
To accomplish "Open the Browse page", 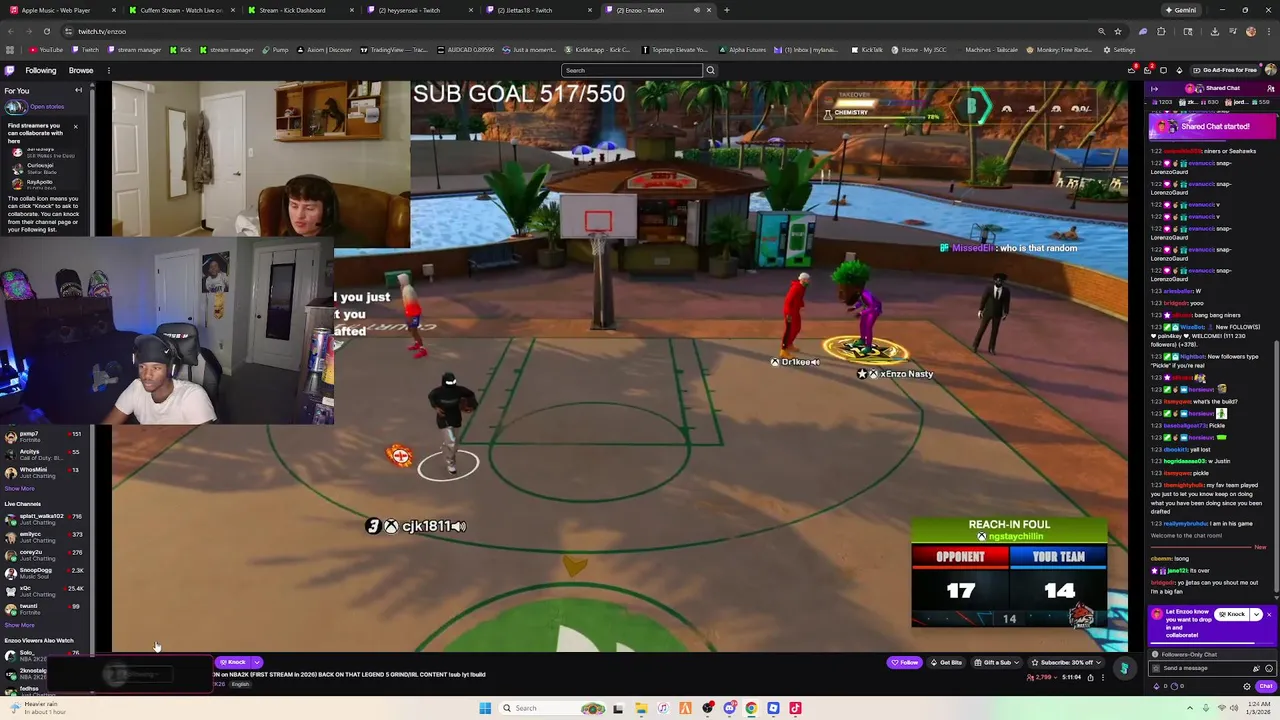I will coord(81,70).
